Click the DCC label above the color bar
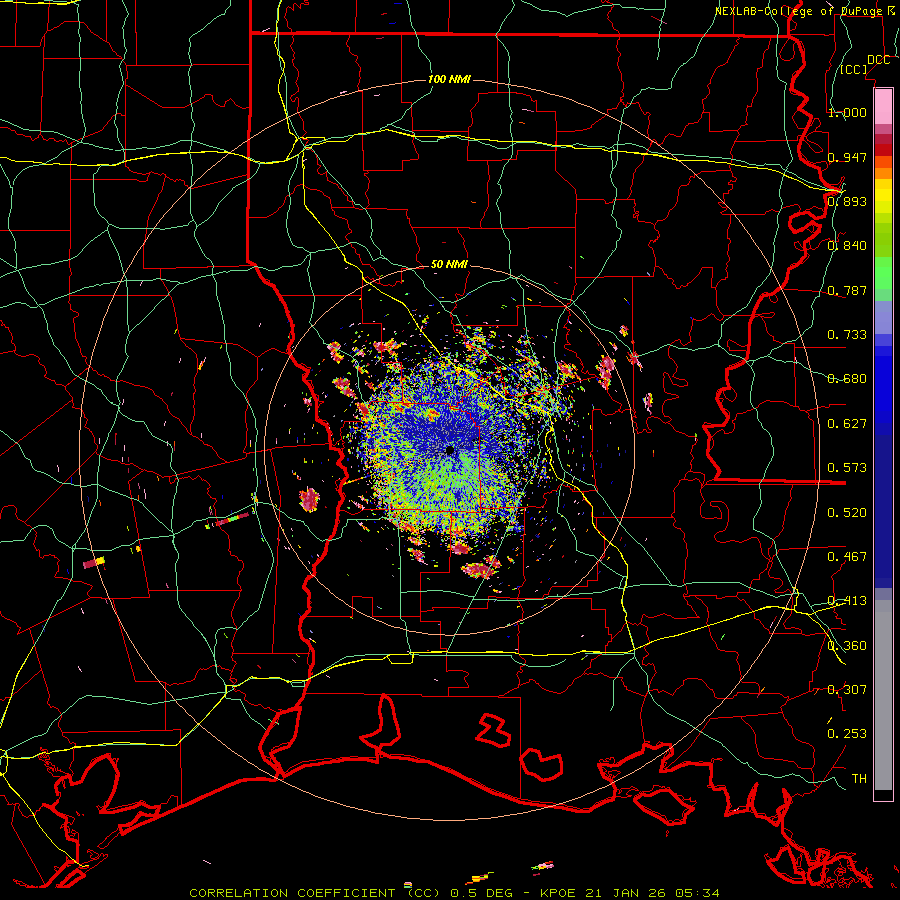This screenshot has width=900, height=900. [878, 60]
